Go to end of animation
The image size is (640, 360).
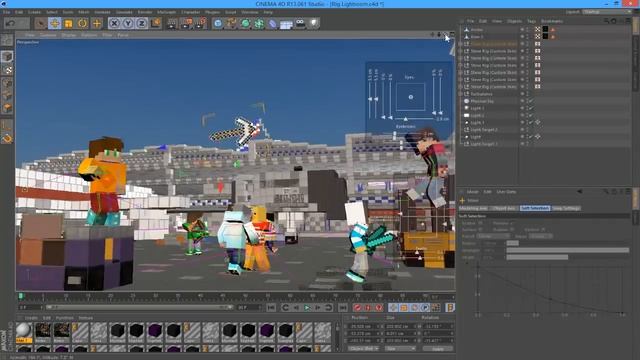pos(343,308)
